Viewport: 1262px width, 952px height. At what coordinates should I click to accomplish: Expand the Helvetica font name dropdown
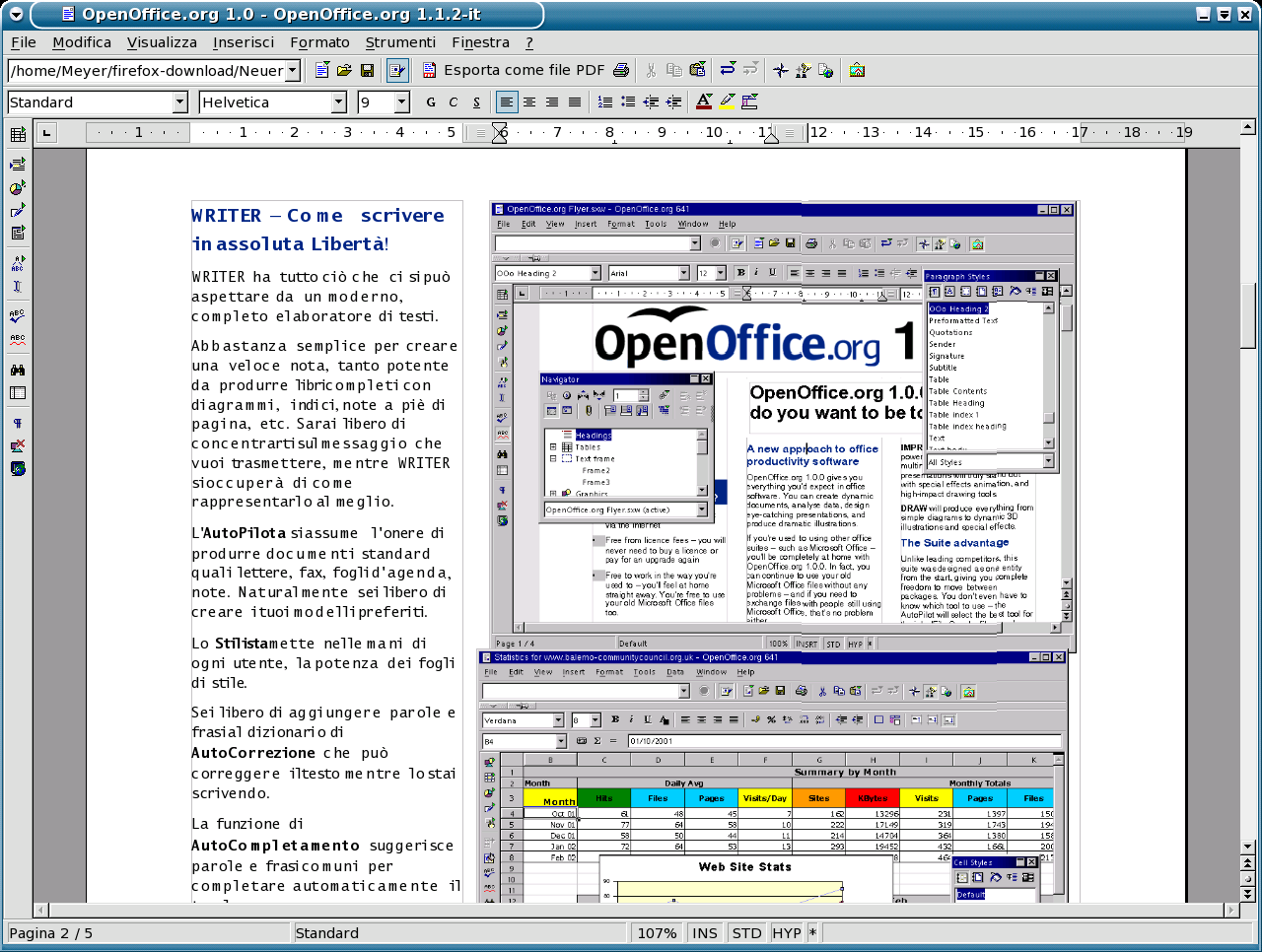[x=339, y=102]
